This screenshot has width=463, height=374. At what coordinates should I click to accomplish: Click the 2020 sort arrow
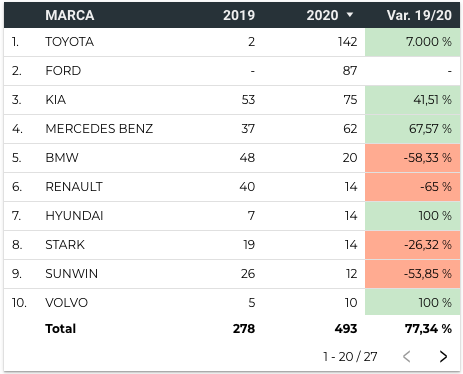(x=350, y=15)
